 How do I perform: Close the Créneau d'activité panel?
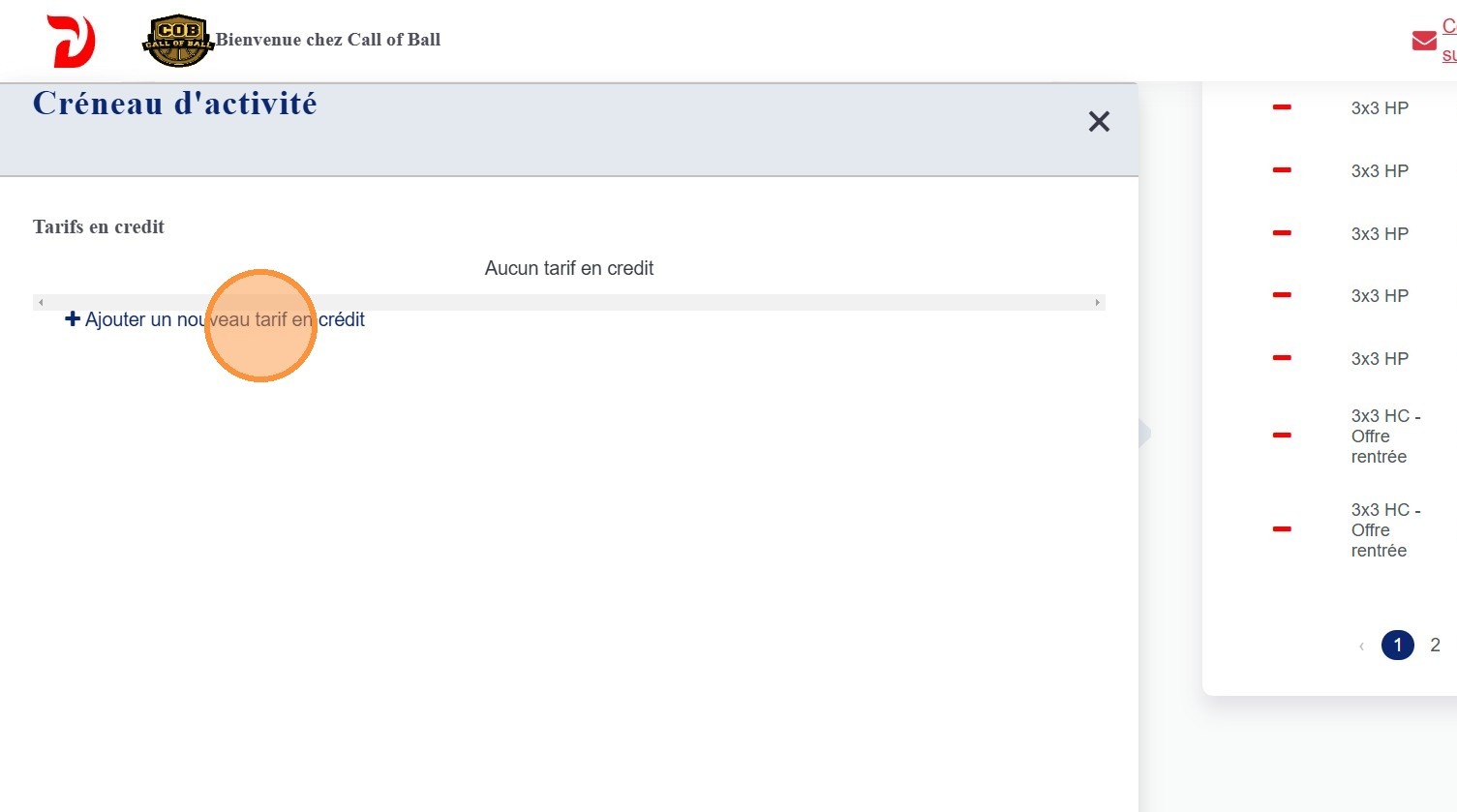click(x=1099, y=122)
